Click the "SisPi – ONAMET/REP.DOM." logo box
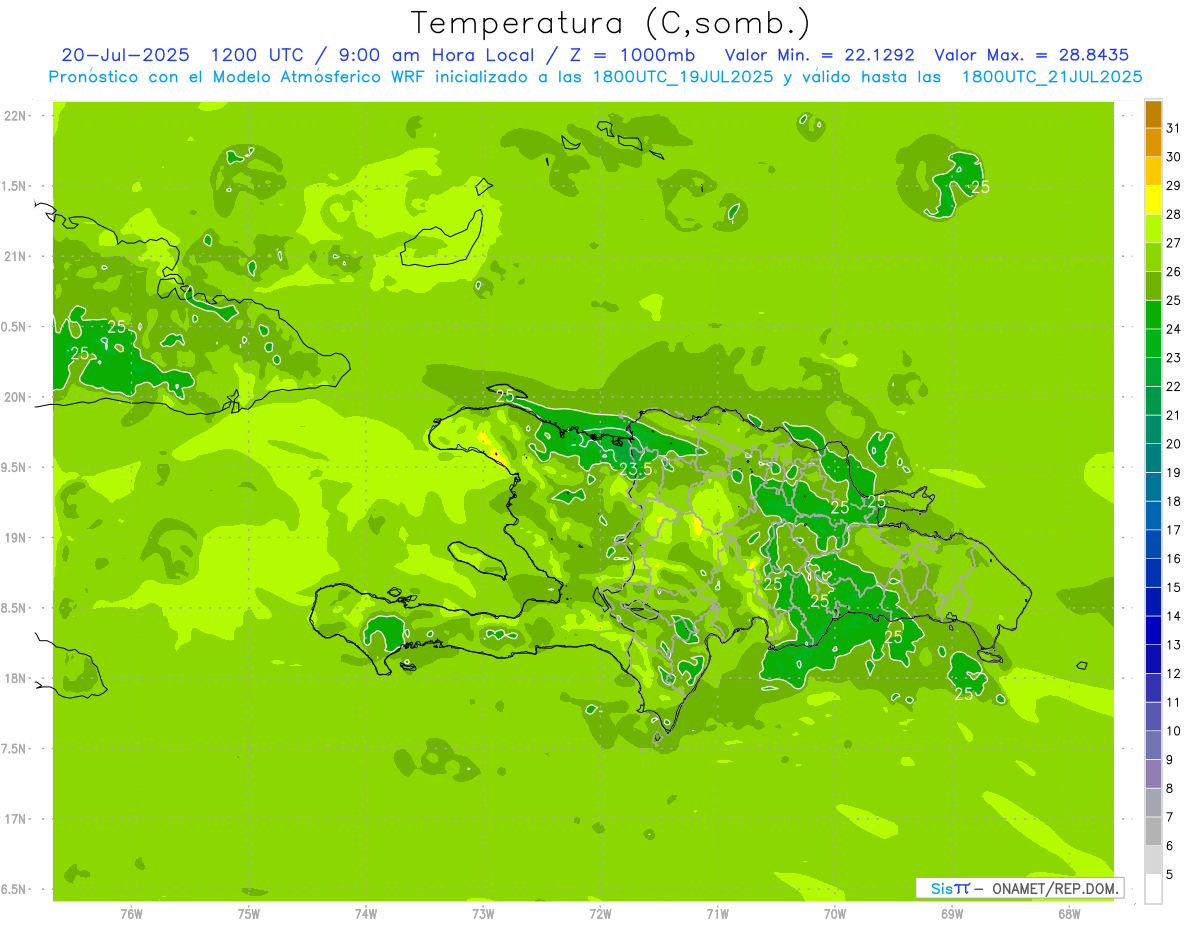Image resolution: width=1200 pixels, height=927 pixels. [x=1020, y=888]
